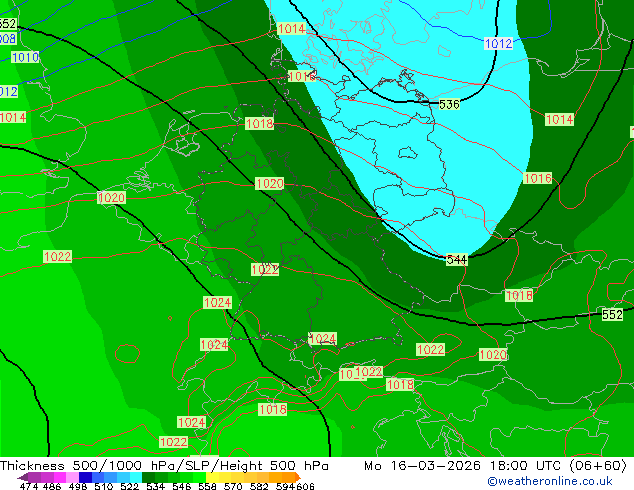634x490 pixels.
Task: Pick the darkest green legend swatch above 534
Action: pos(148,477)
